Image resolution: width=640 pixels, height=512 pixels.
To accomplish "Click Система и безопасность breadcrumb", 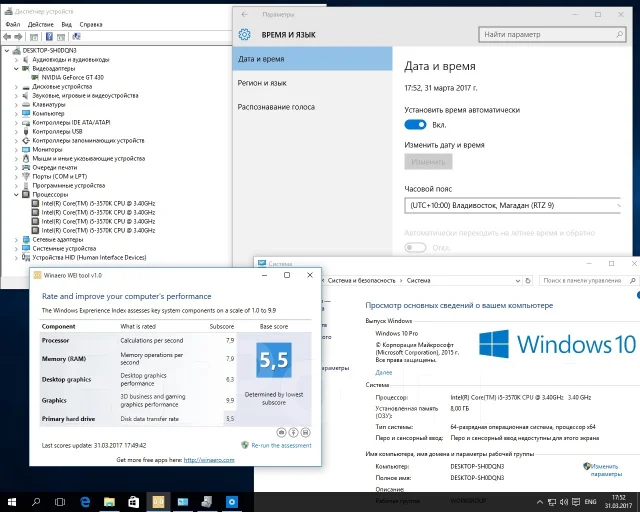I will (x=361, y=281).
